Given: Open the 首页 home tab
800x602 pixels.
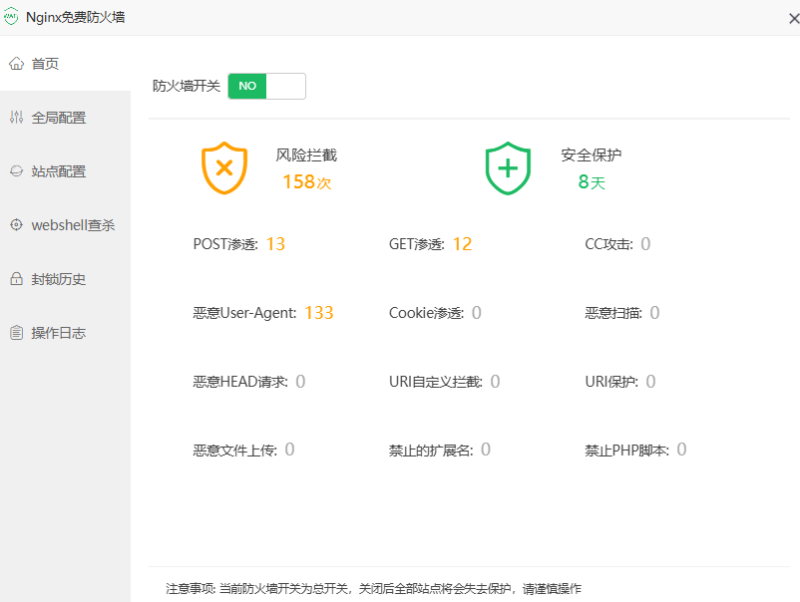Looking at the screenshot, I should [65, 64].
